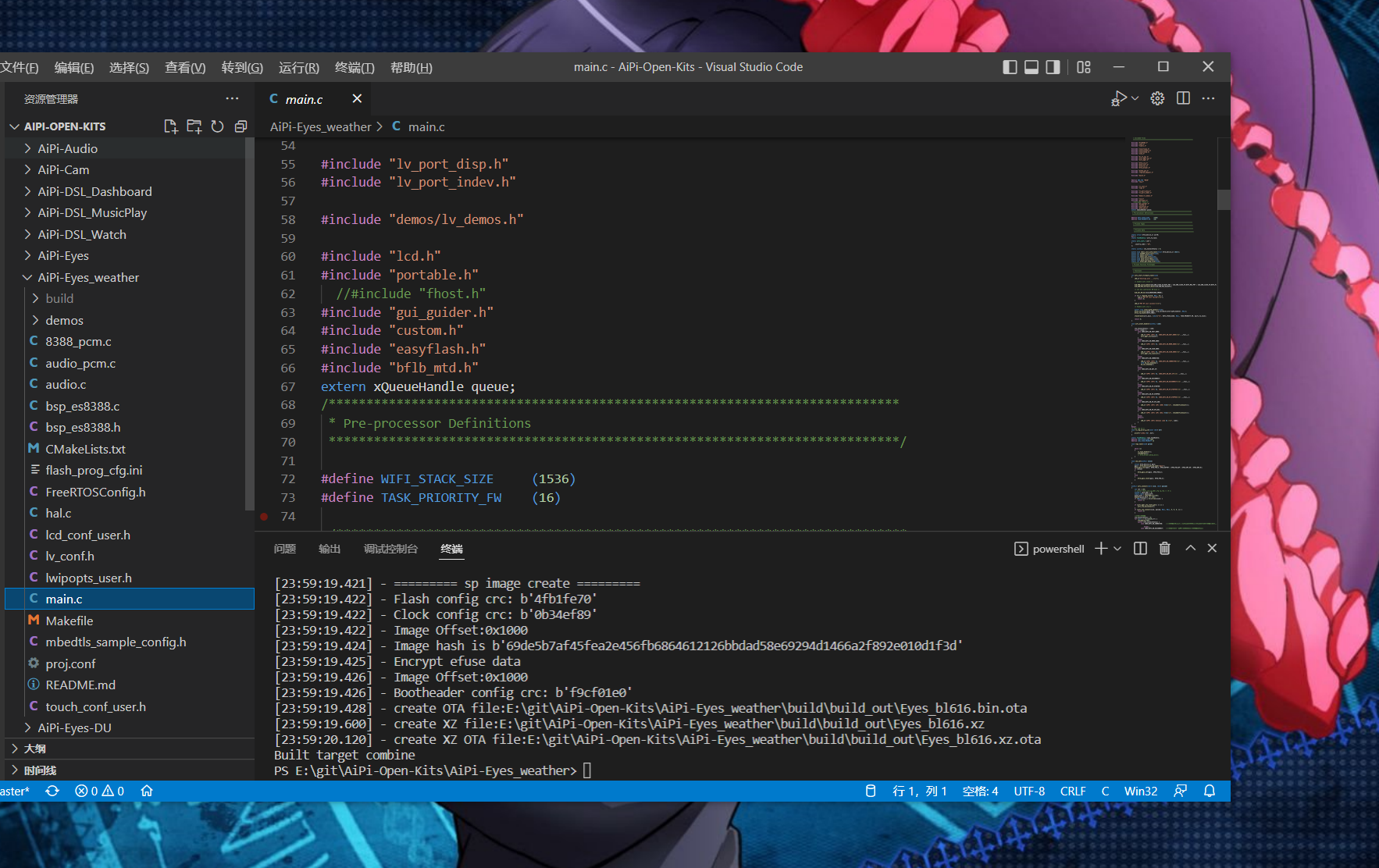Click AiPi-Eyes_weather breadcrumb segment
Image resolution: width=1379 pixels, height=868 pixels.
(321, 126)
